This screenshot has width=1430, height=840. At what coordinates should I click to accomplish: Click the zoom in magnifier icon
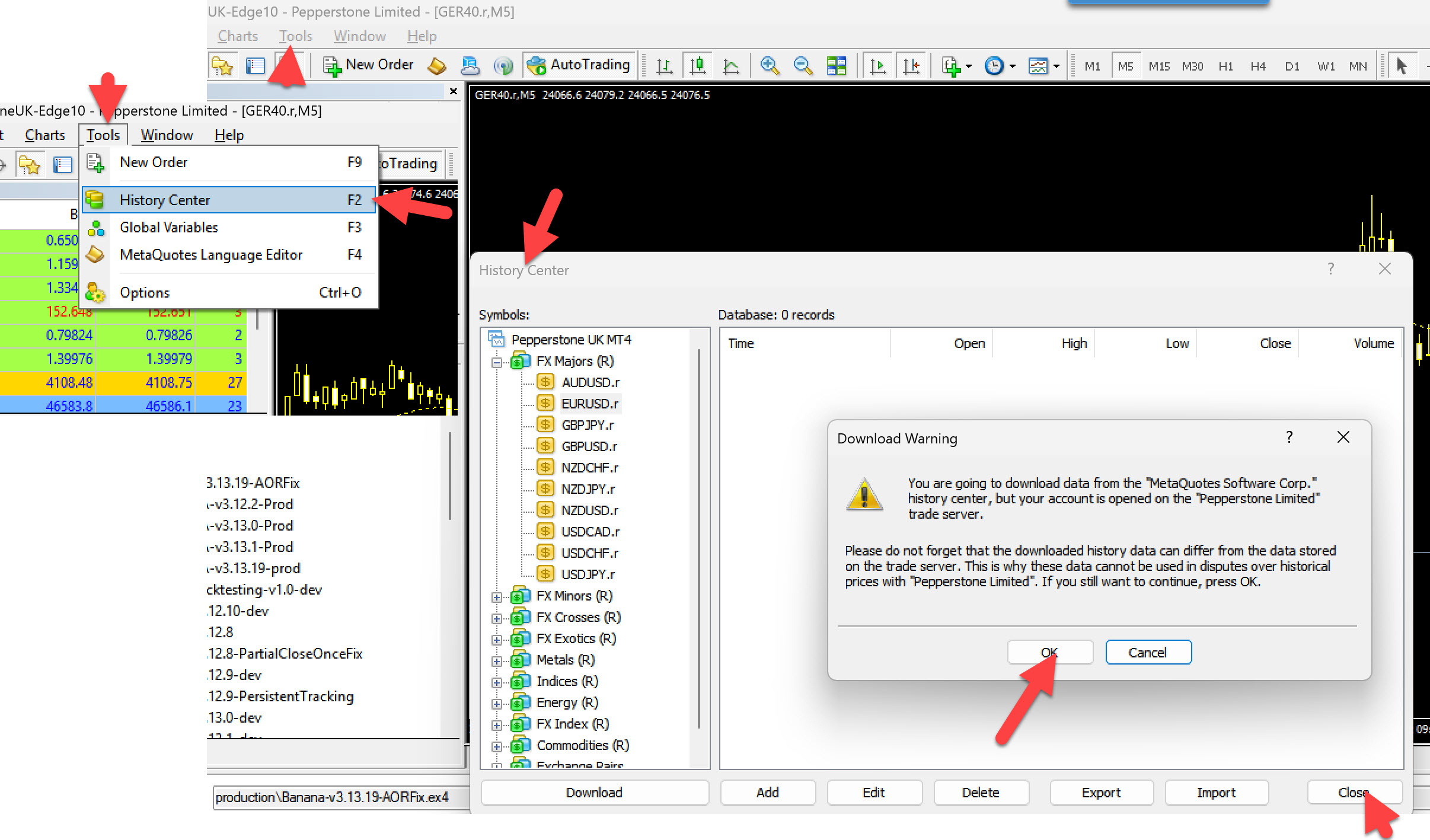pos(769,65)
